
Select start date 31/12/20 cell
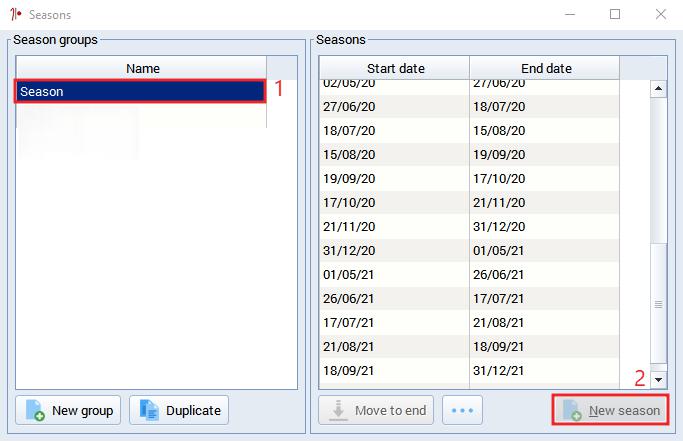tap(394, 251)
